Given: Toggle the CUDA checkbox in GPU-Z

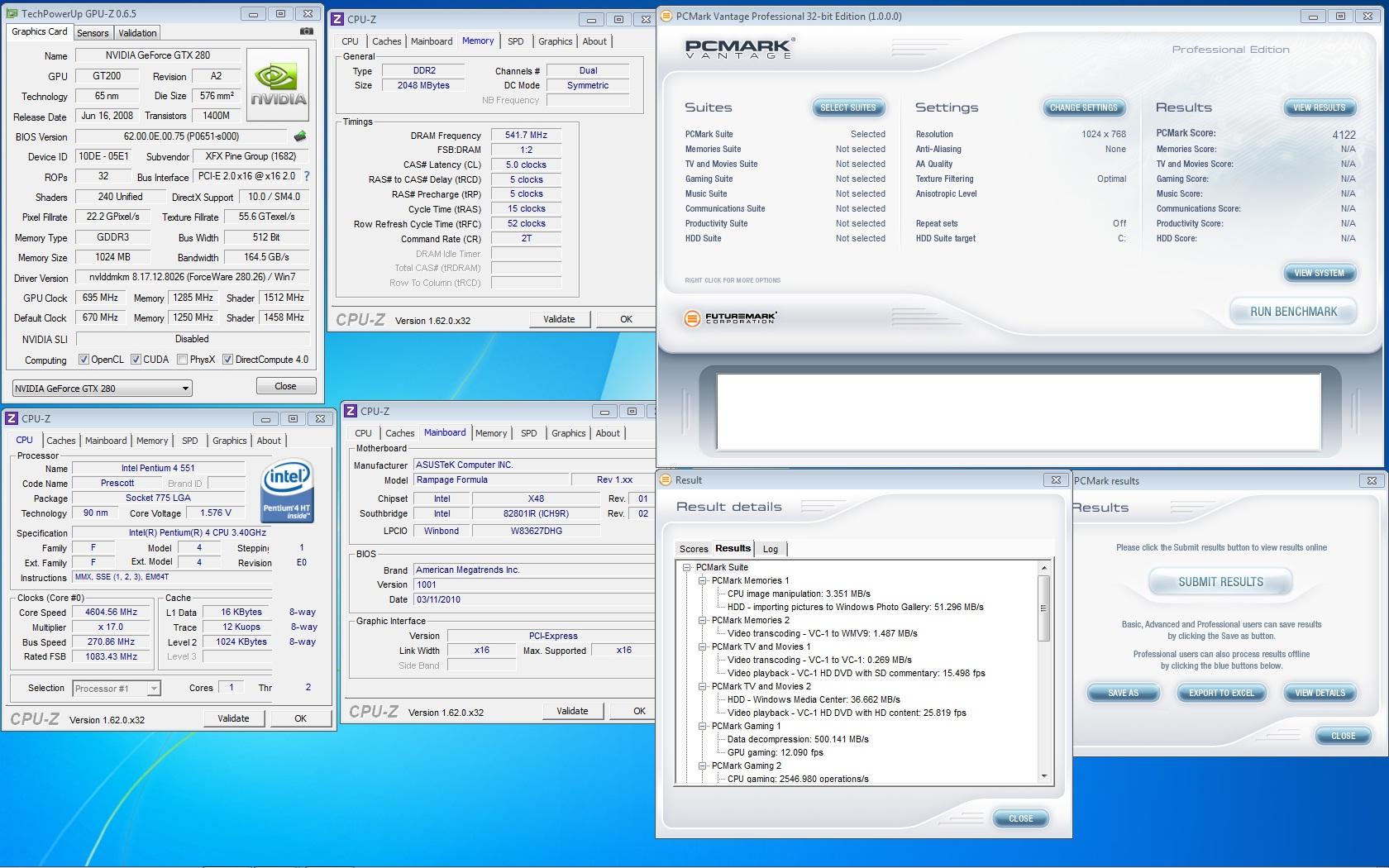Looking at the screenshot, I should click(136, 360).
